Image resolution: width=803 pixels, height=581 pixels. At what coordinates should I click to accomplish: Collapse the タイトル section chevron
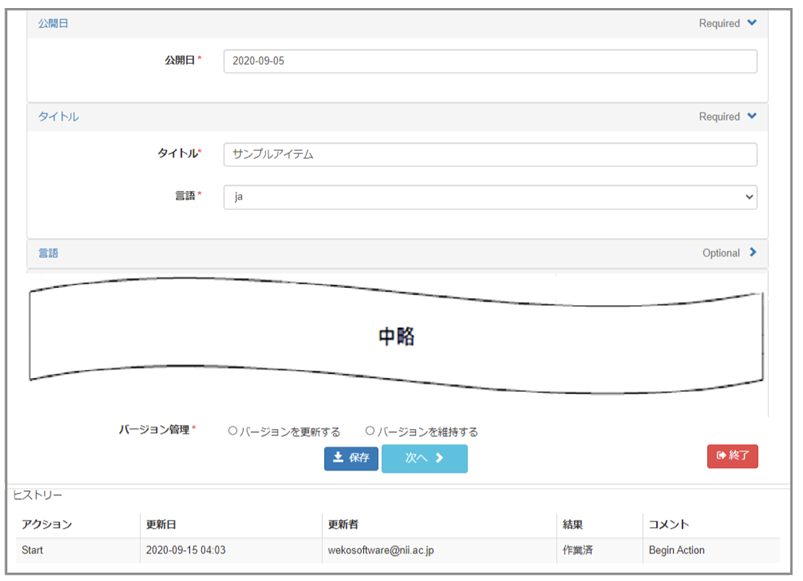coord(752,116)
